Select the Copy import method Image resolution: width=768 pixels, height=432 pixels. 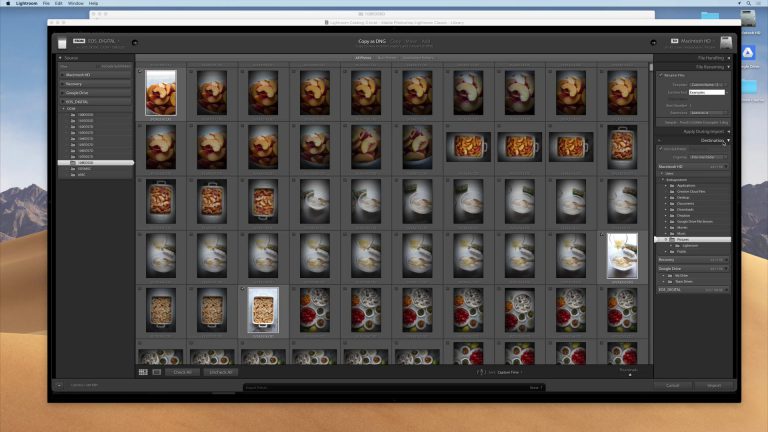point(396,41)
